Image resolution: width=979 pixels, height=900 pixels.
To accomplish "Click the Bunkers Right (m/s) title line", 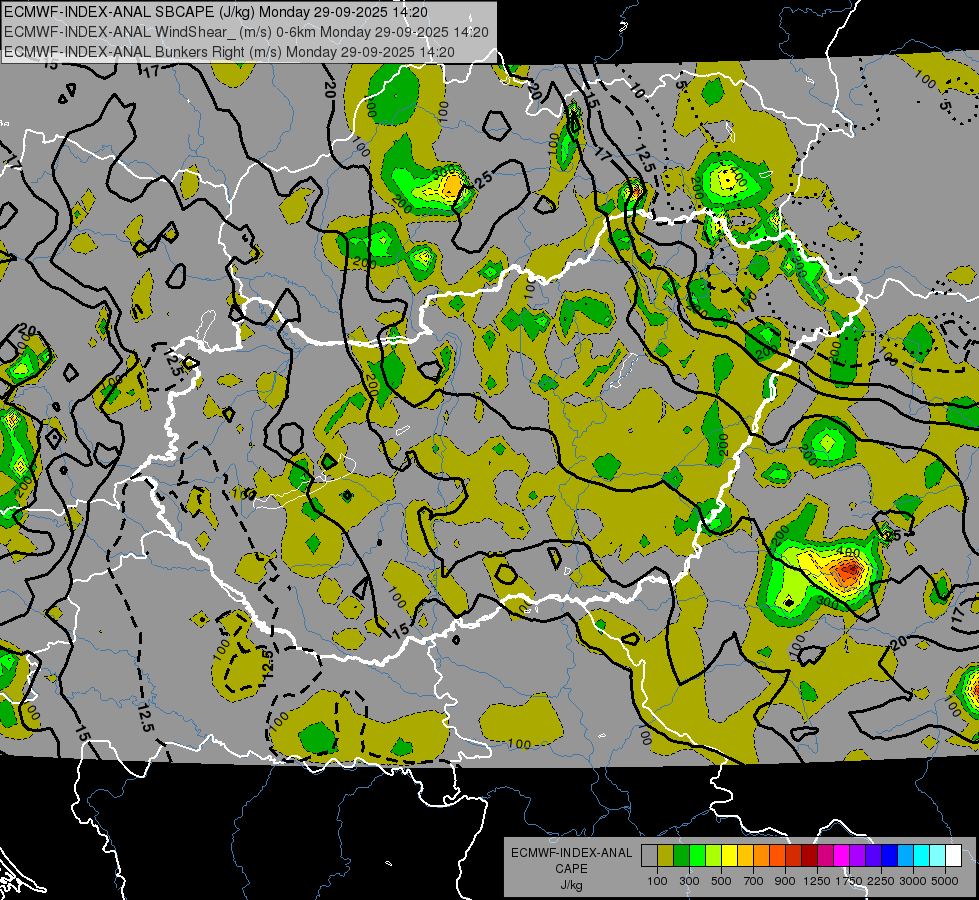I will [x=229, y=52].
